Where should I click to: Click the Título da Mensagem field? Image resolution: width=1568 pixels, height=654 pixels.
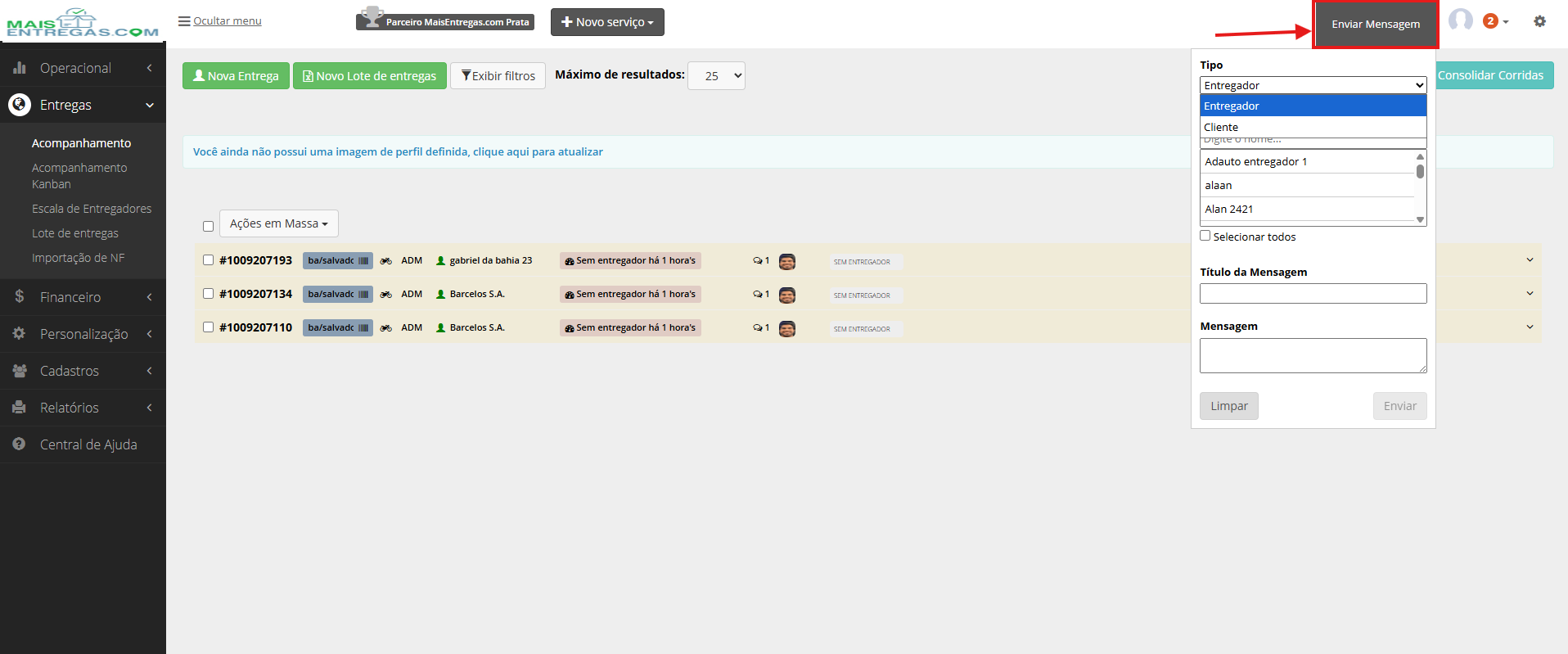[1313, 293]
